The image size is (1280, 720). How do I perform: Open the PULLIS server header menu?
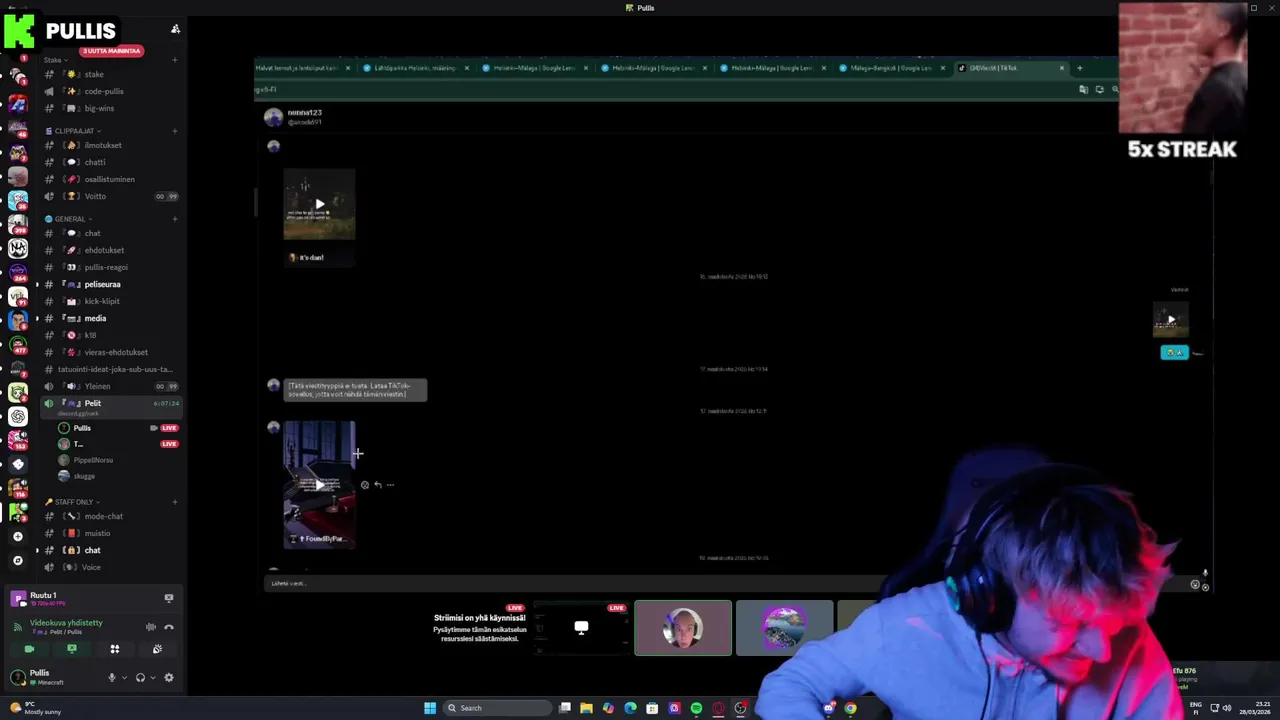[80, 30]
